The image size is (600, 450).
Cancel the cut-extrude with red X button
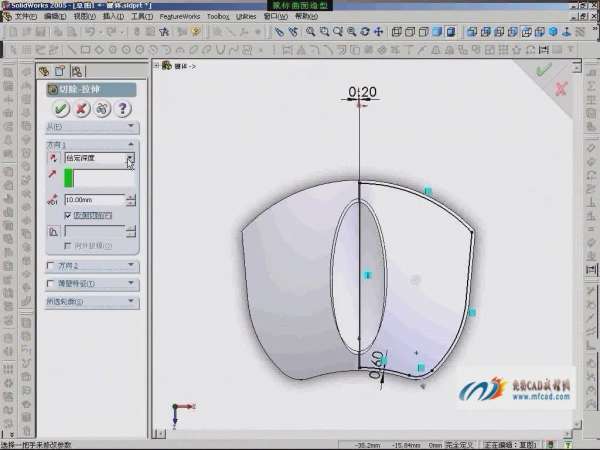[81, 109]
